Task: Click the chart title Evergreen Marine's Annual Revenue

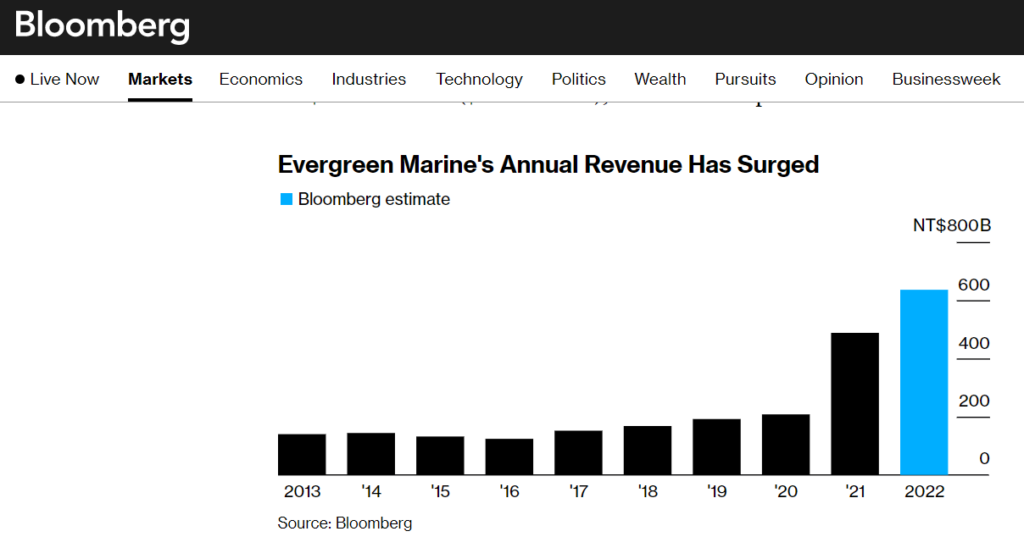Action: pos(548,165)
